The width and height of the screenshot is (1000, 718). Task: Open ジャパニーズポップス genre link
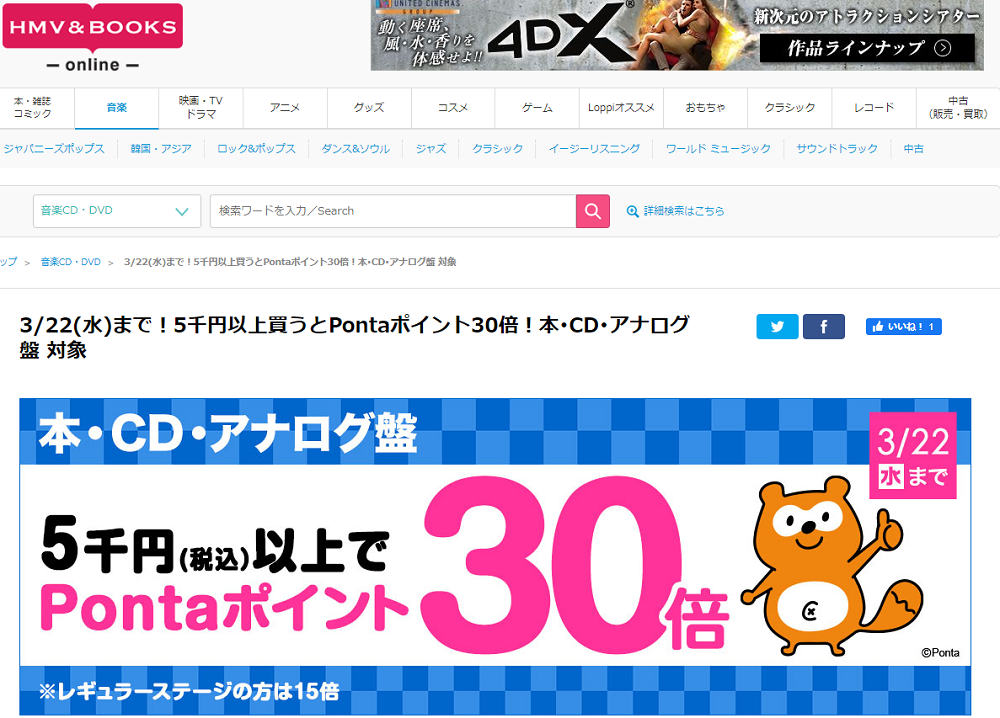[x=54, y=149]
